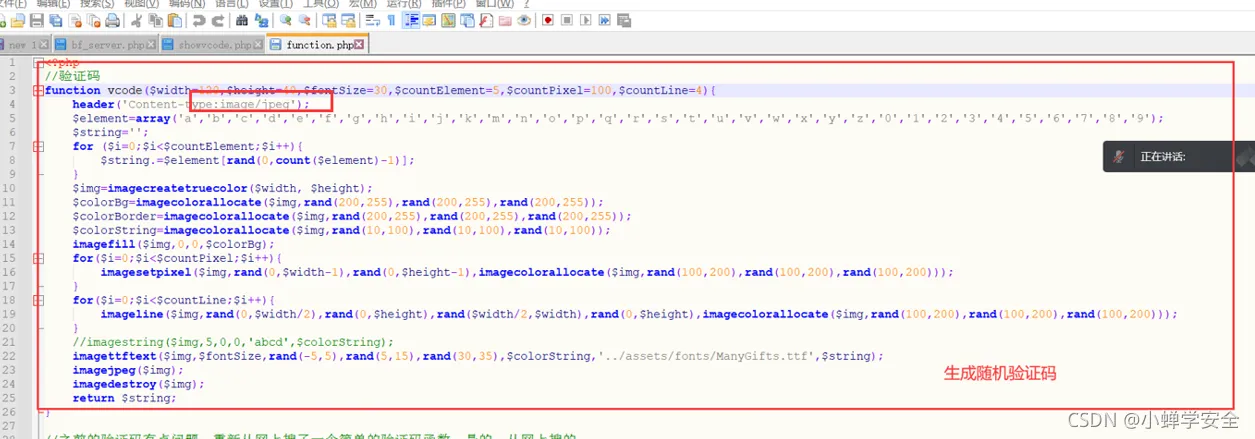Paste from clipboard via toolbar icon

(x=174, y=20)
